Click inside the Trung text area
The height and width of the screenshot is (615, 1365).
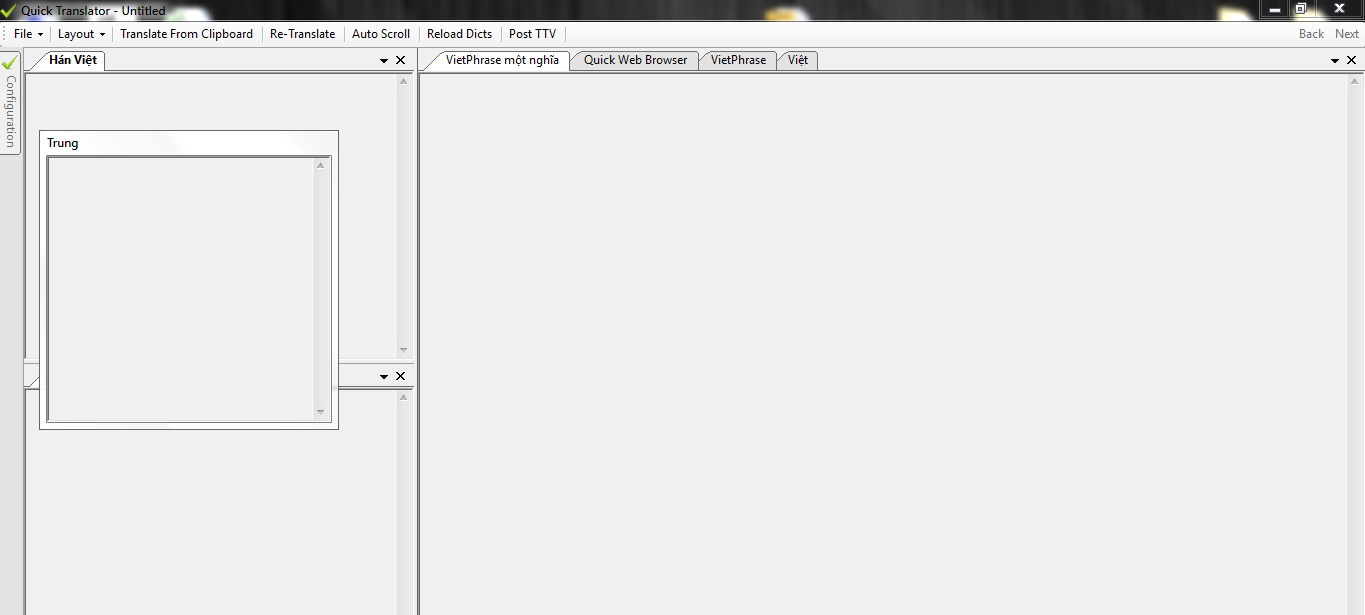pos(180,288)
